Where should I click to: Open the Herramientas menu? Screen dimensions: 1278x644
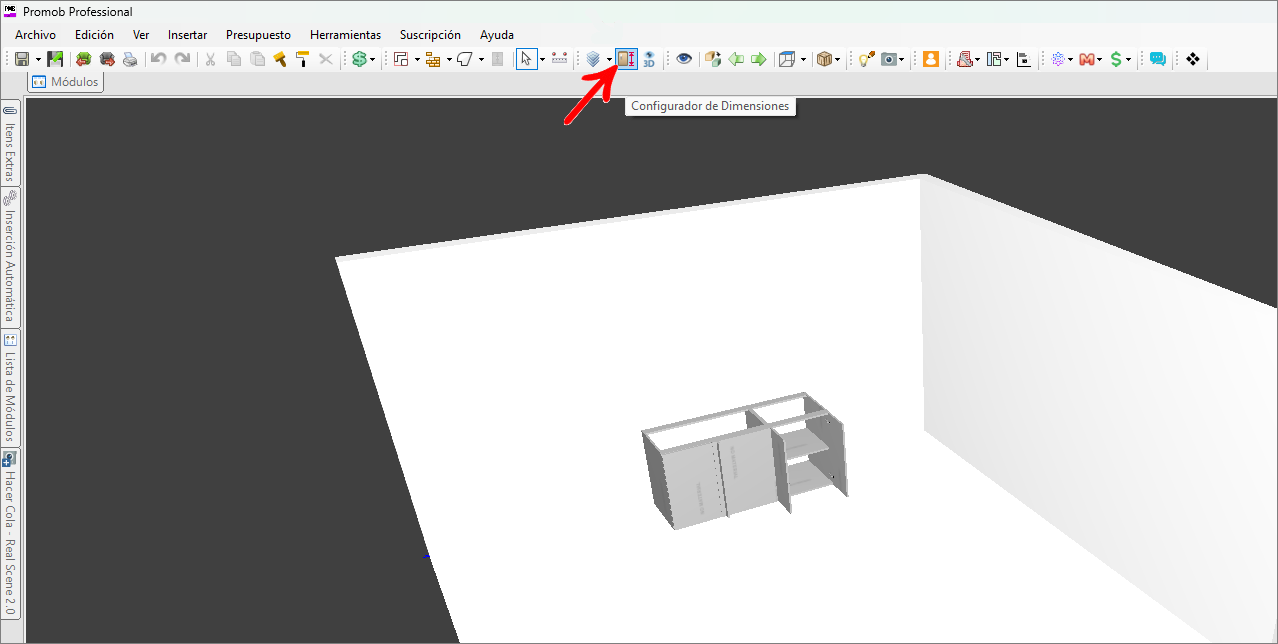345,35
